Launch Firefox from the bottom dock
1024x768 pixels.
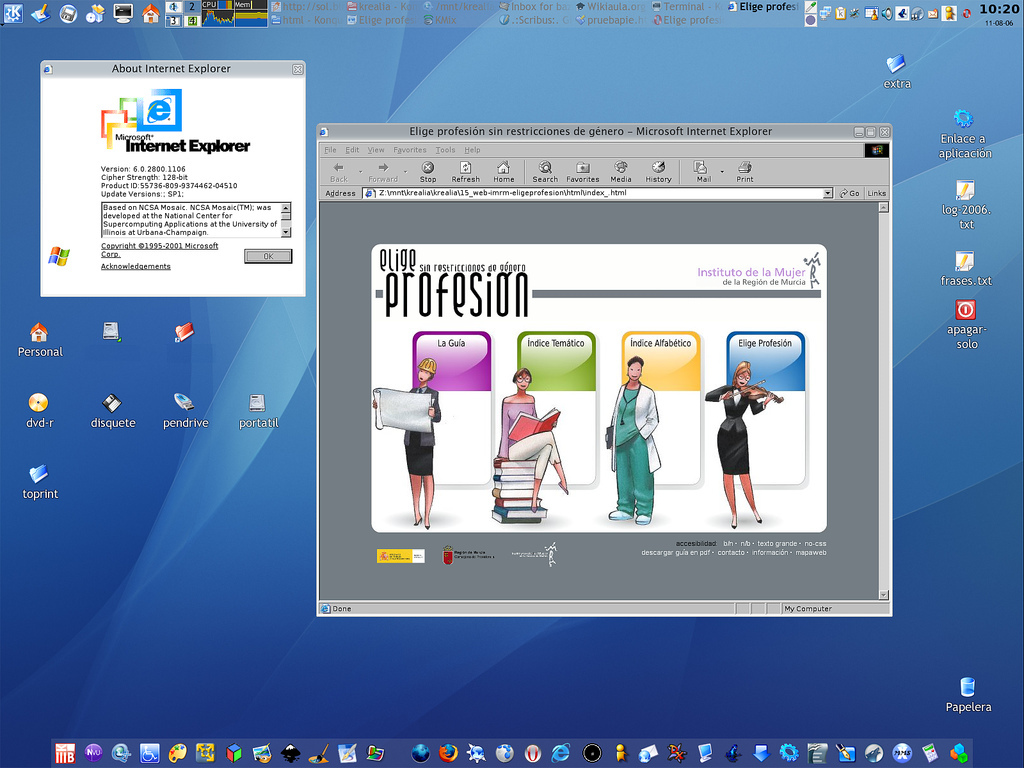448,753
